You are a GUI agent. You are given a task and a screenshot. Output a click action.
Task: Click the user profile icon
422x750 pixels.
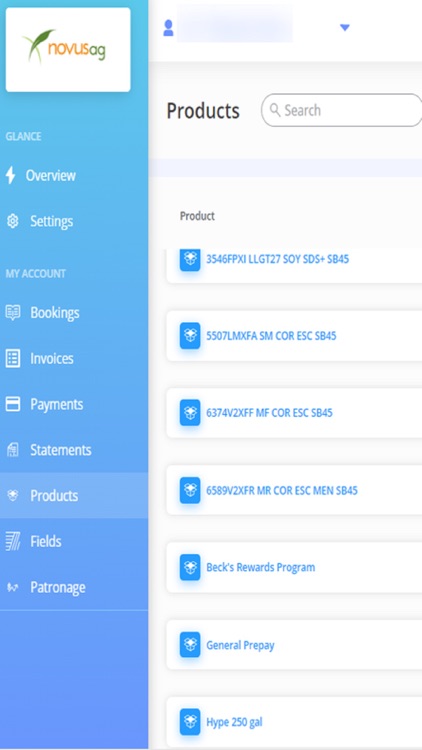click(x=168, y=28)
